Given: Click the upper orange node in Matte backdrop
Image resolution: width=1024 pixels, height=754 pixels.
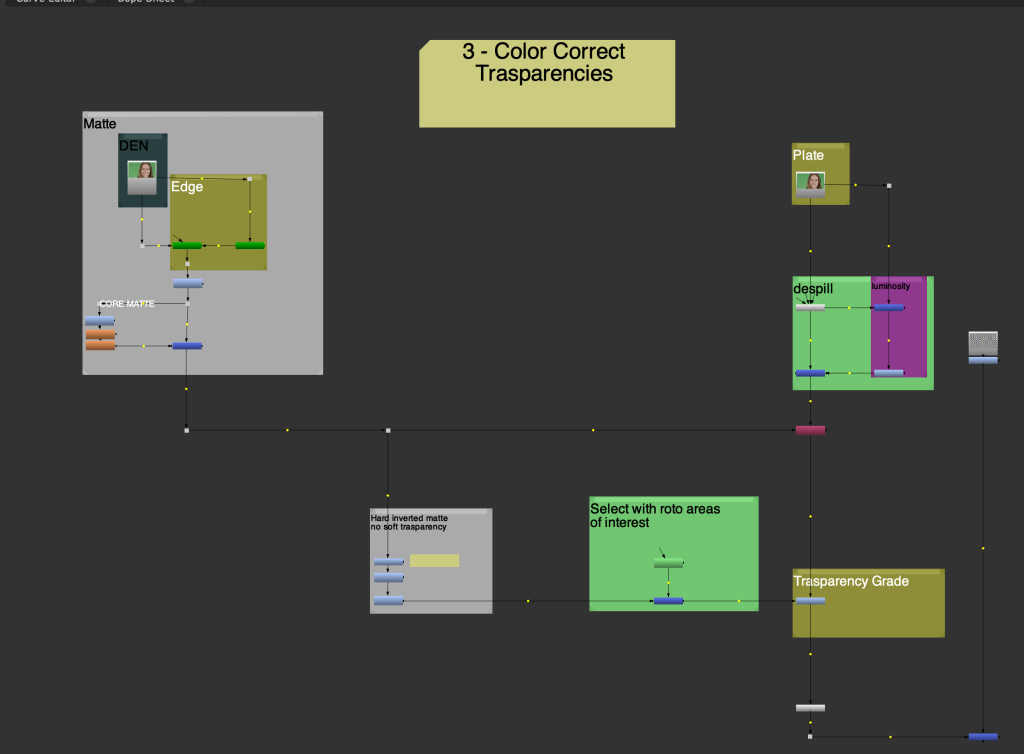Looking at the screenshot, I should pyautogui.click(x=100, y=334).
